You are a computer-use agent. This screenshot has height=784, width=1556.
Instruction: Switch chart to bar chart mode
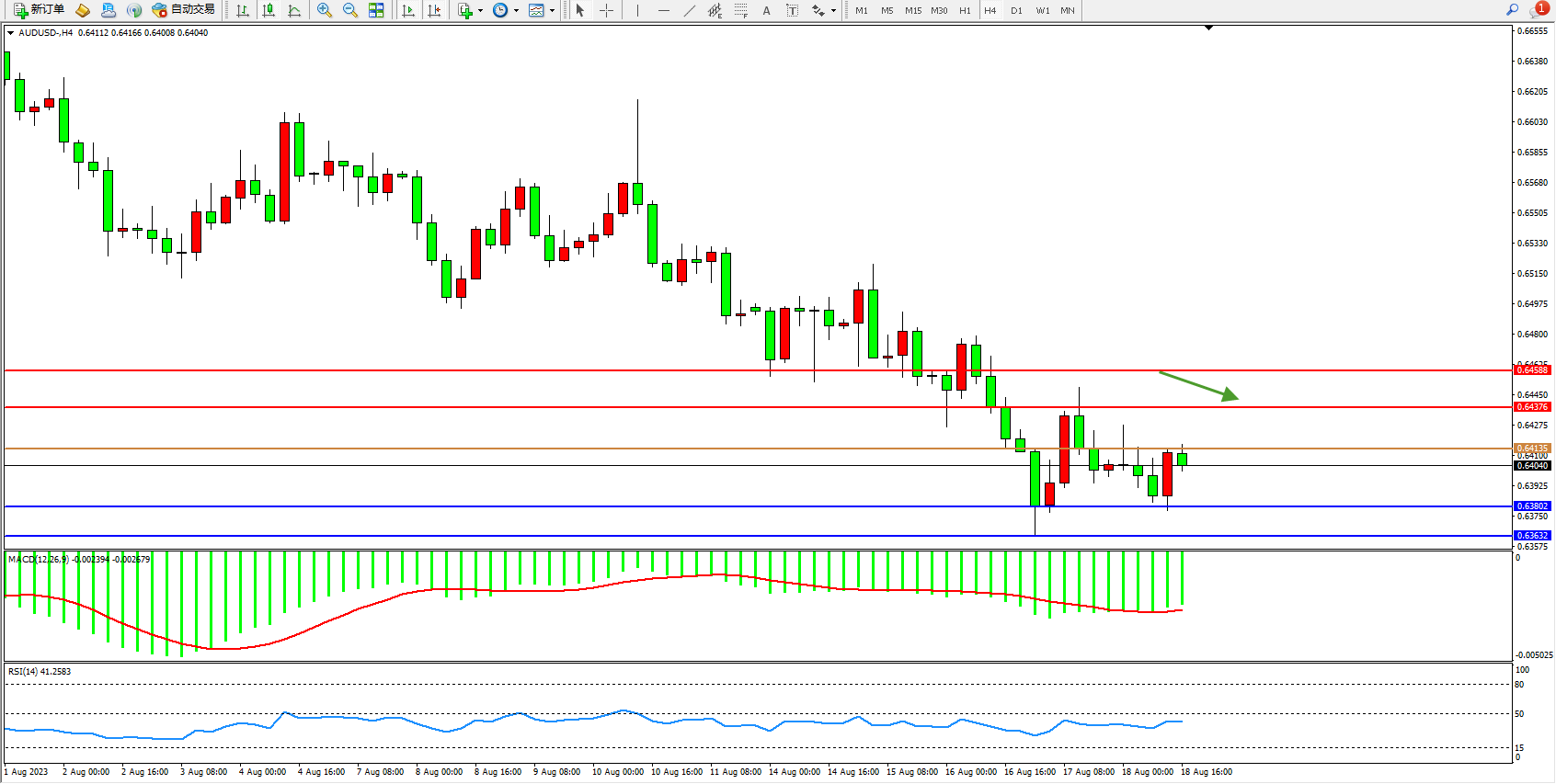243,10
